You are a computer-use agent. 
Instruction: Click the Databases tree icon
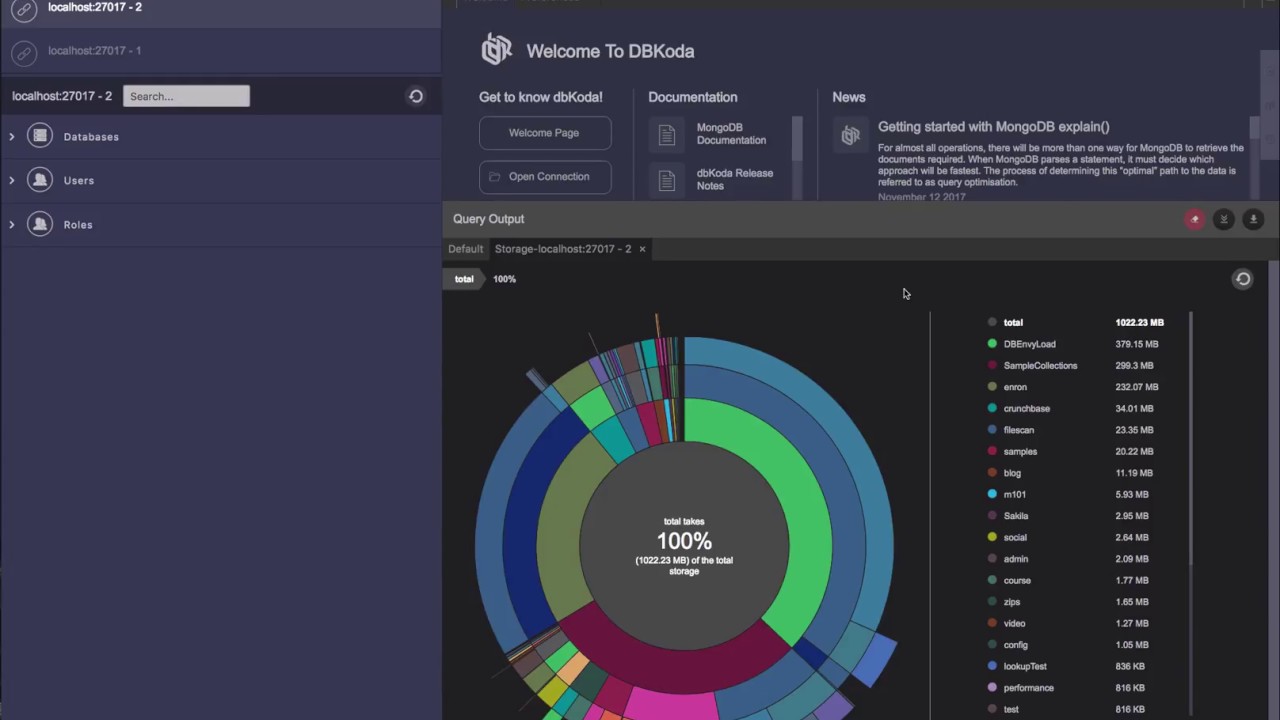point(40,136)
